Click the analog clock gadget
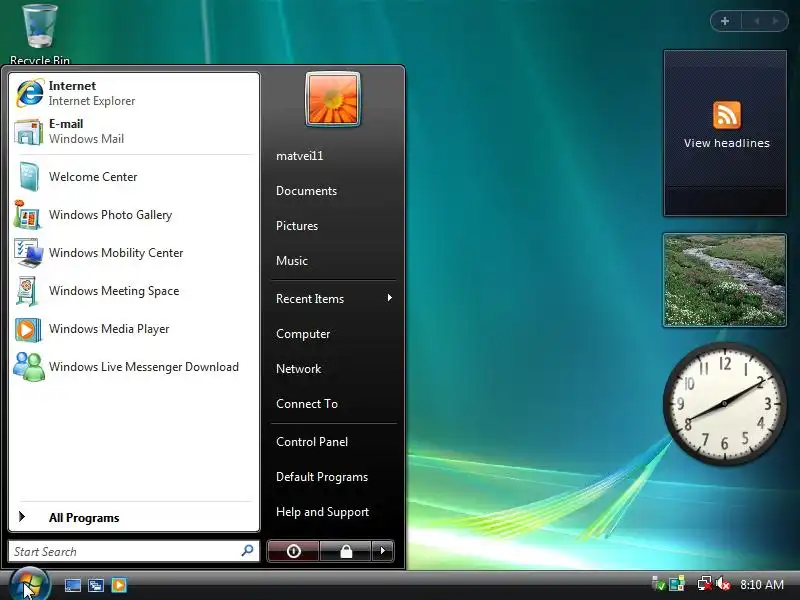Screen dimensions: 800x600 click(724, 404)
